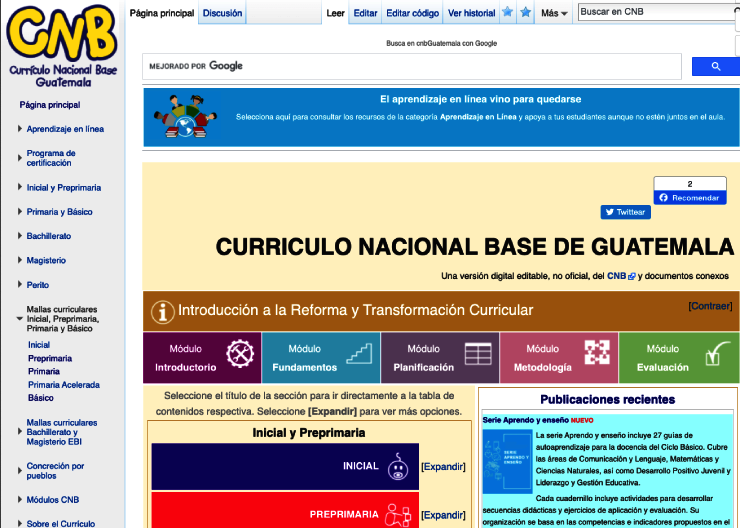Select the Editar código tab
The width and height of the screenshot is (740, 528).
tap(412, 13)
